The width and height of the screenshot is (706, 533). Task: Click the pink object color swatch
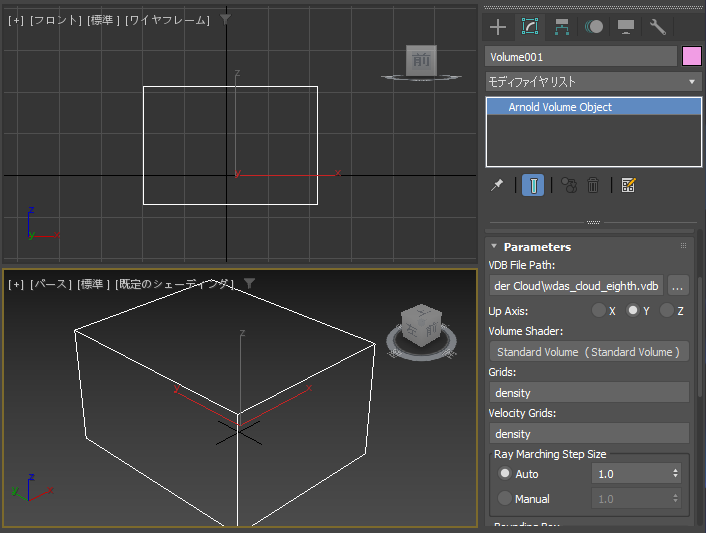[692, 57]
